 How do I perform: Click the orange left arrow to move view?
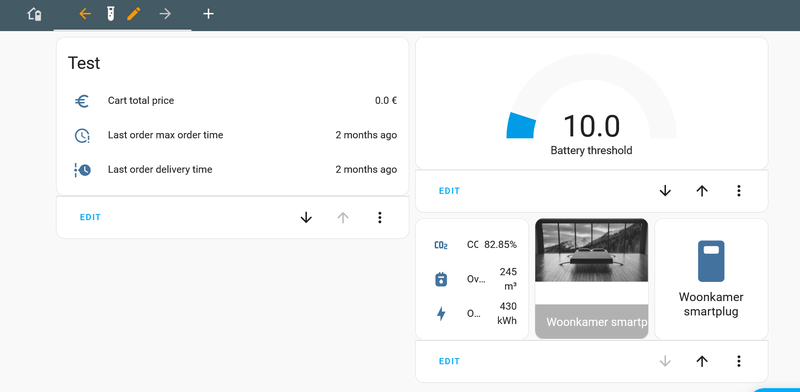[x=85, y=14]
